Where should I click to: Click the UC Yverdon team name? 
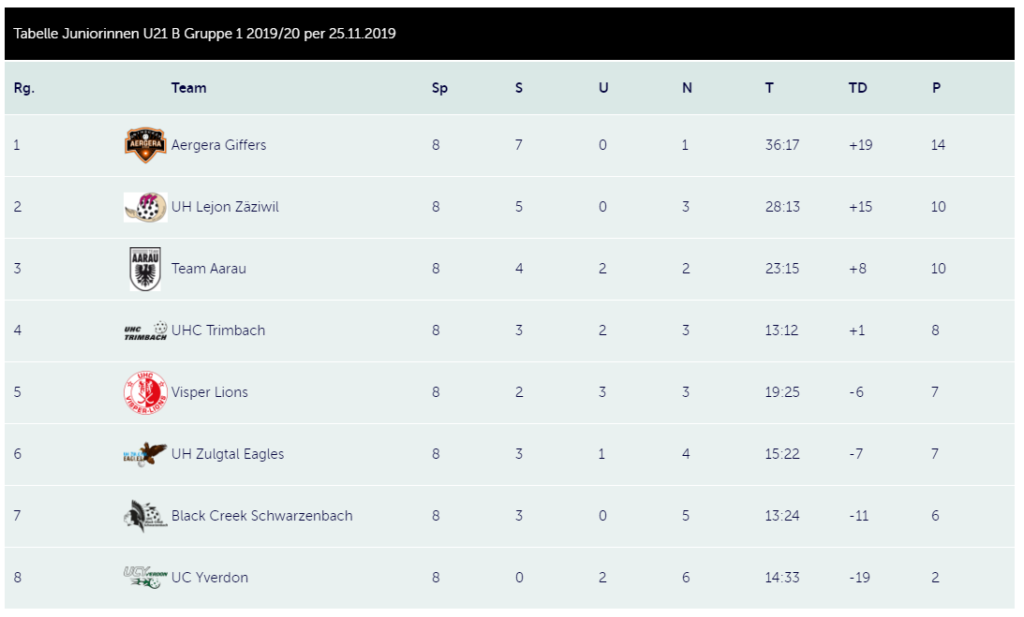(210, 578)
